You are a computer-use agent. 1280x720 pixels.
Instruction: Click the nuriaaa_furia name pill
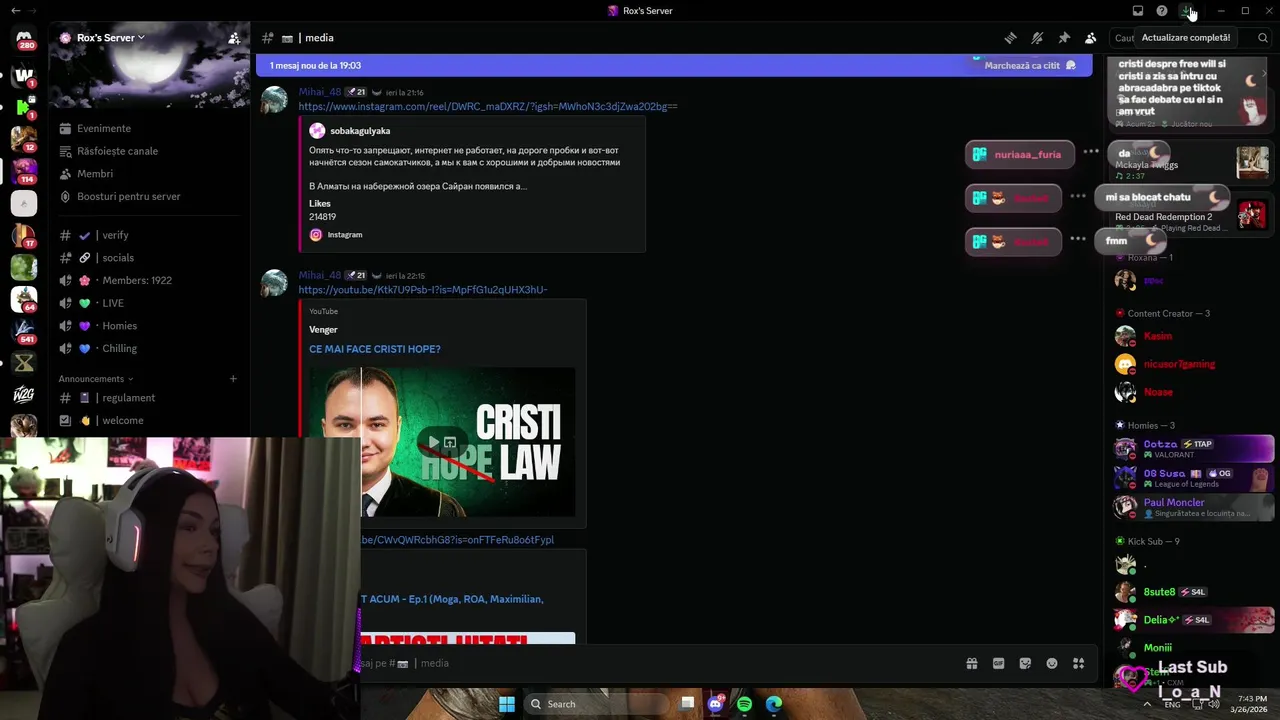(x=1020, y=154)
